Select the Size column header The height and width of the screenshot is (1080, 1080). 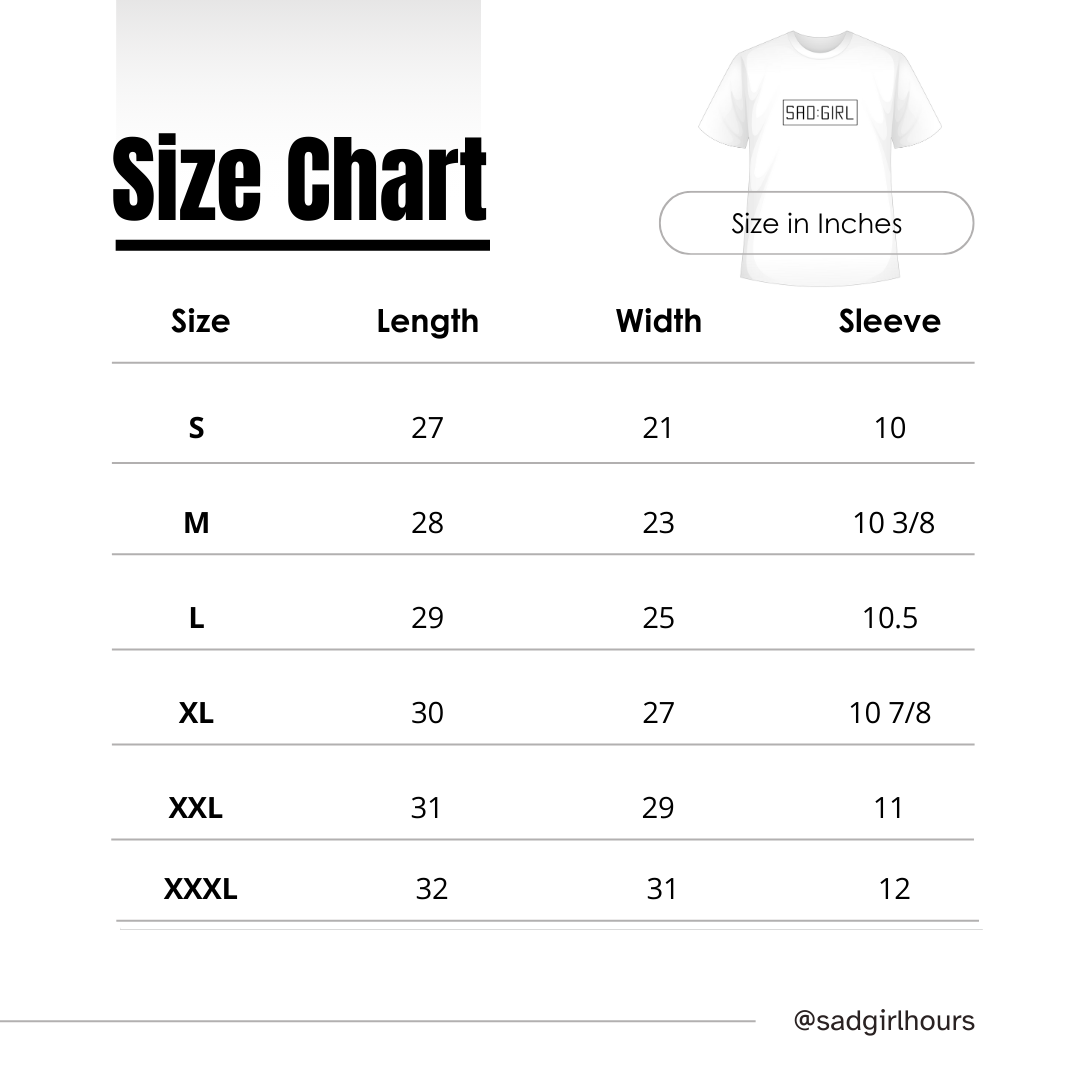click(x=200, y=321)
